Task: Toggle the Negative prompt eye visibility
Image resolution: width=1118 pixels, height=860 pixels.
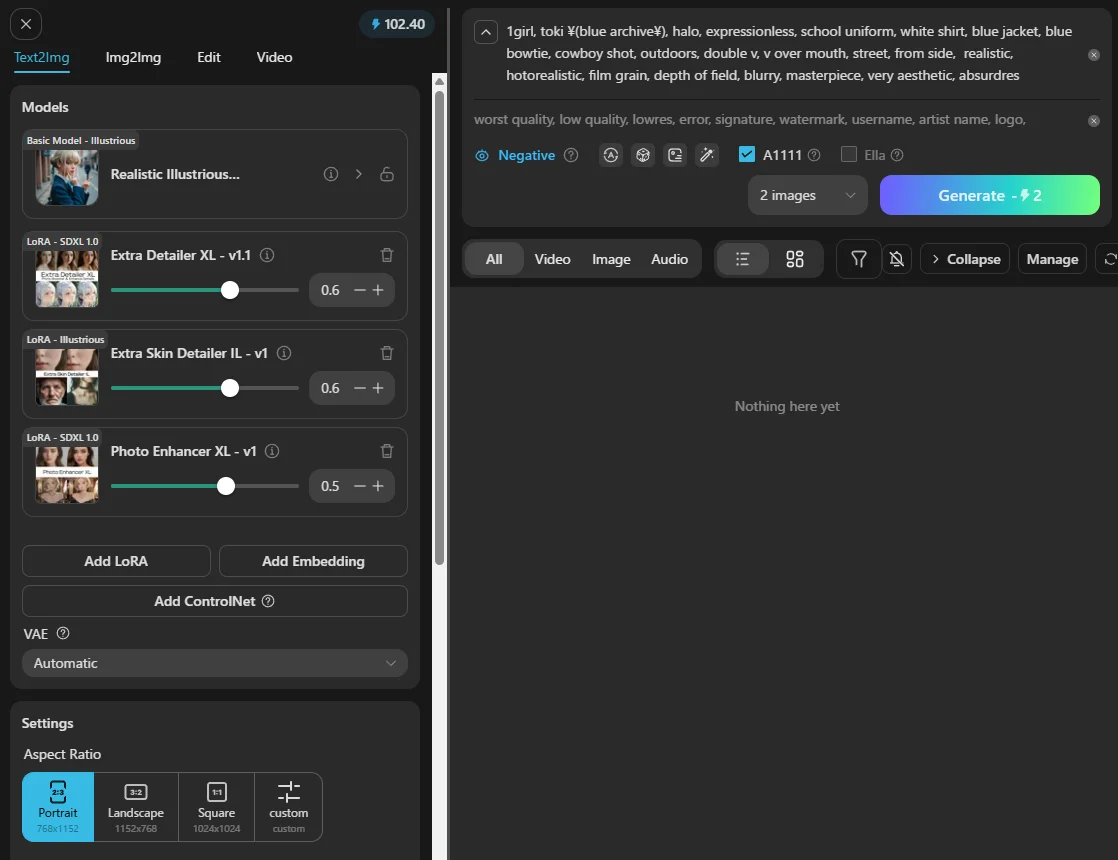Action: [x=482, y=156]
